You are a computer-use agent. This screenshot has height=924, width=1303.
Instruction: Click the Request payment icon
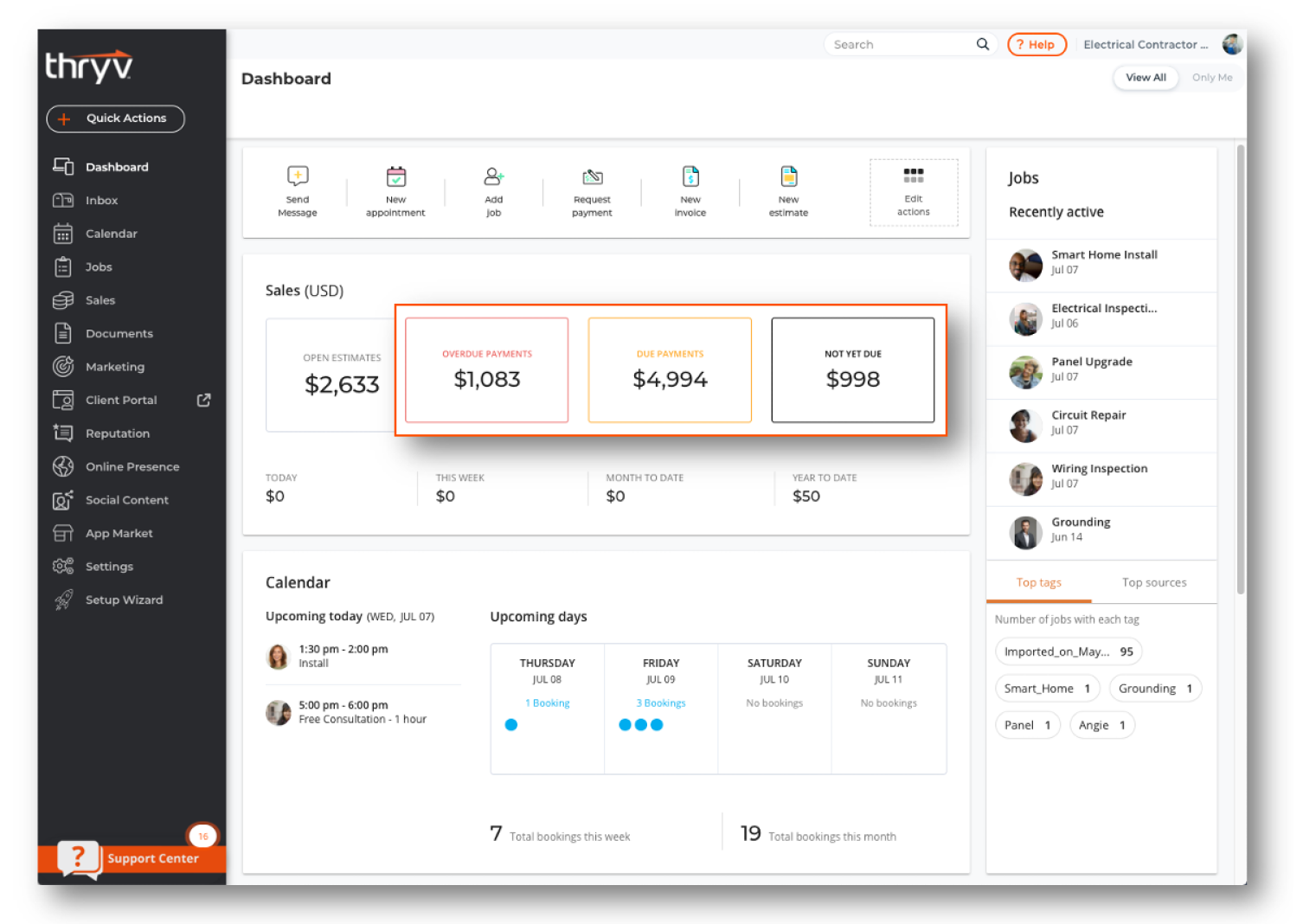point(593,176)
